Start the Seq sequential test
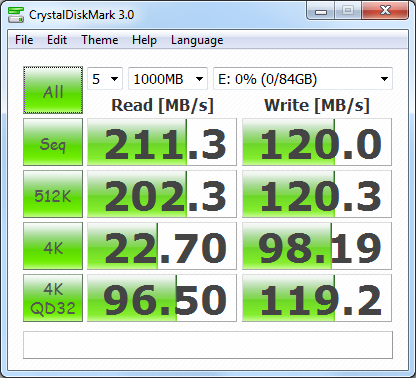This screenshot has height=378, width=416. click(53, 142)
